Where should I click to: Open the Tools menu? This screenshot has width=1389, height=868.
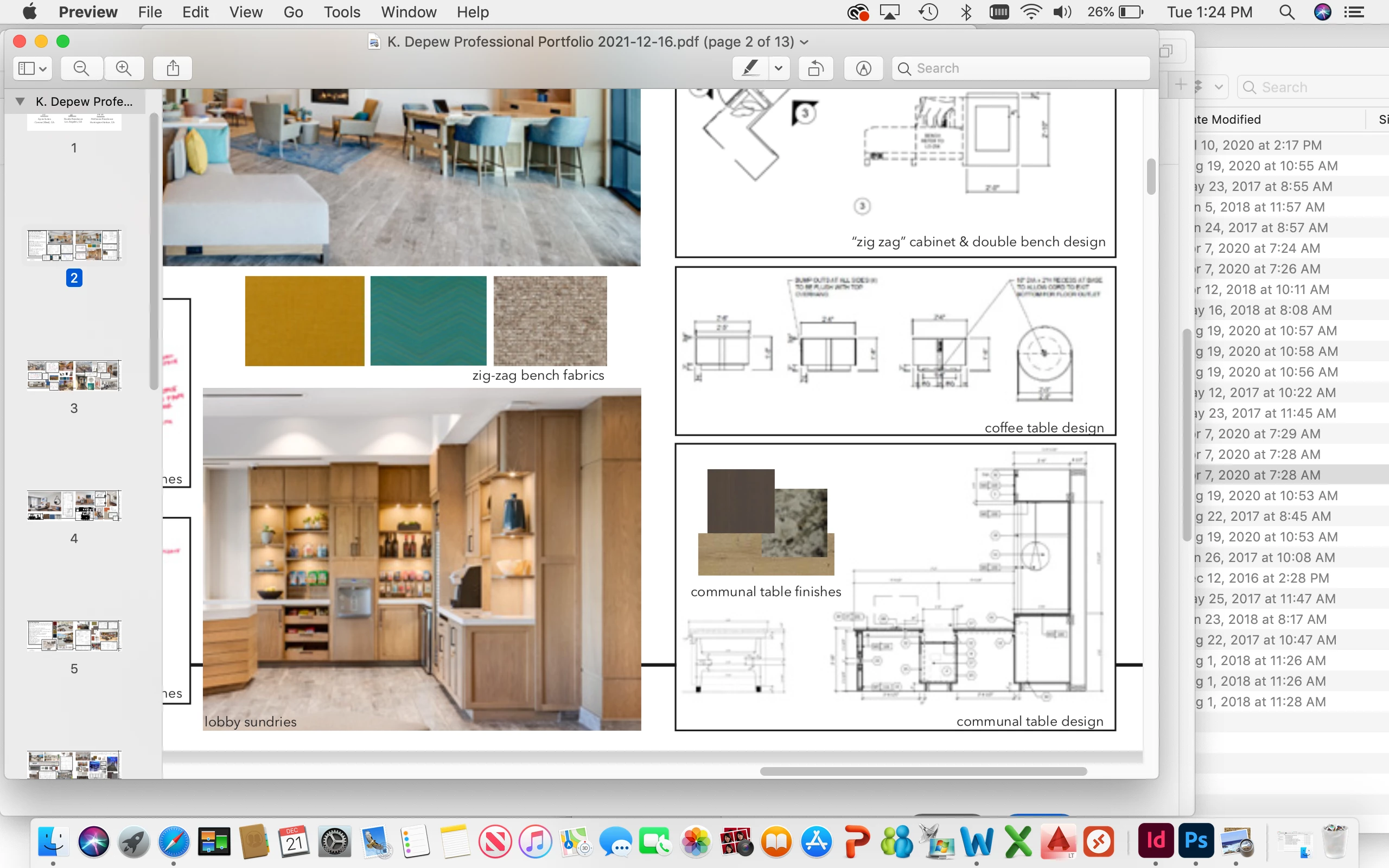click(x=341, y=12)
